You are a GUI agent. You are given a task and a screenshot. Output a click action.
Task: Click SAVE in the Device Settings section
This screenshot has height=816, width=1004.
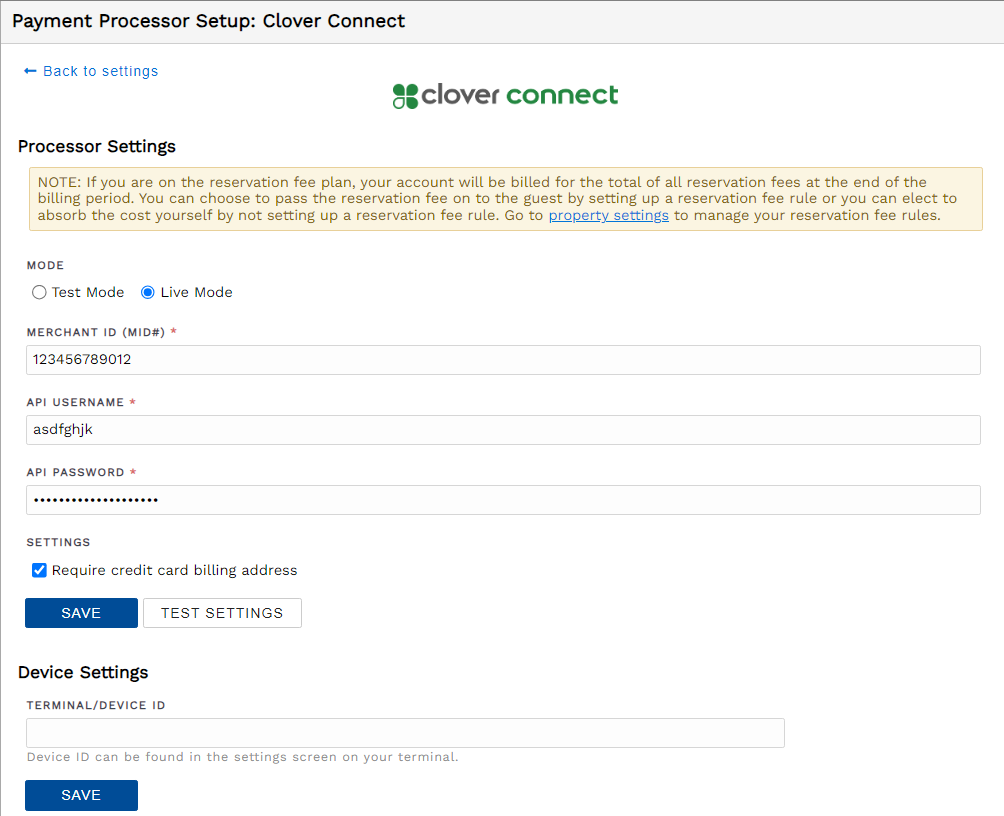pyautogui.click(x=81, y=795)
